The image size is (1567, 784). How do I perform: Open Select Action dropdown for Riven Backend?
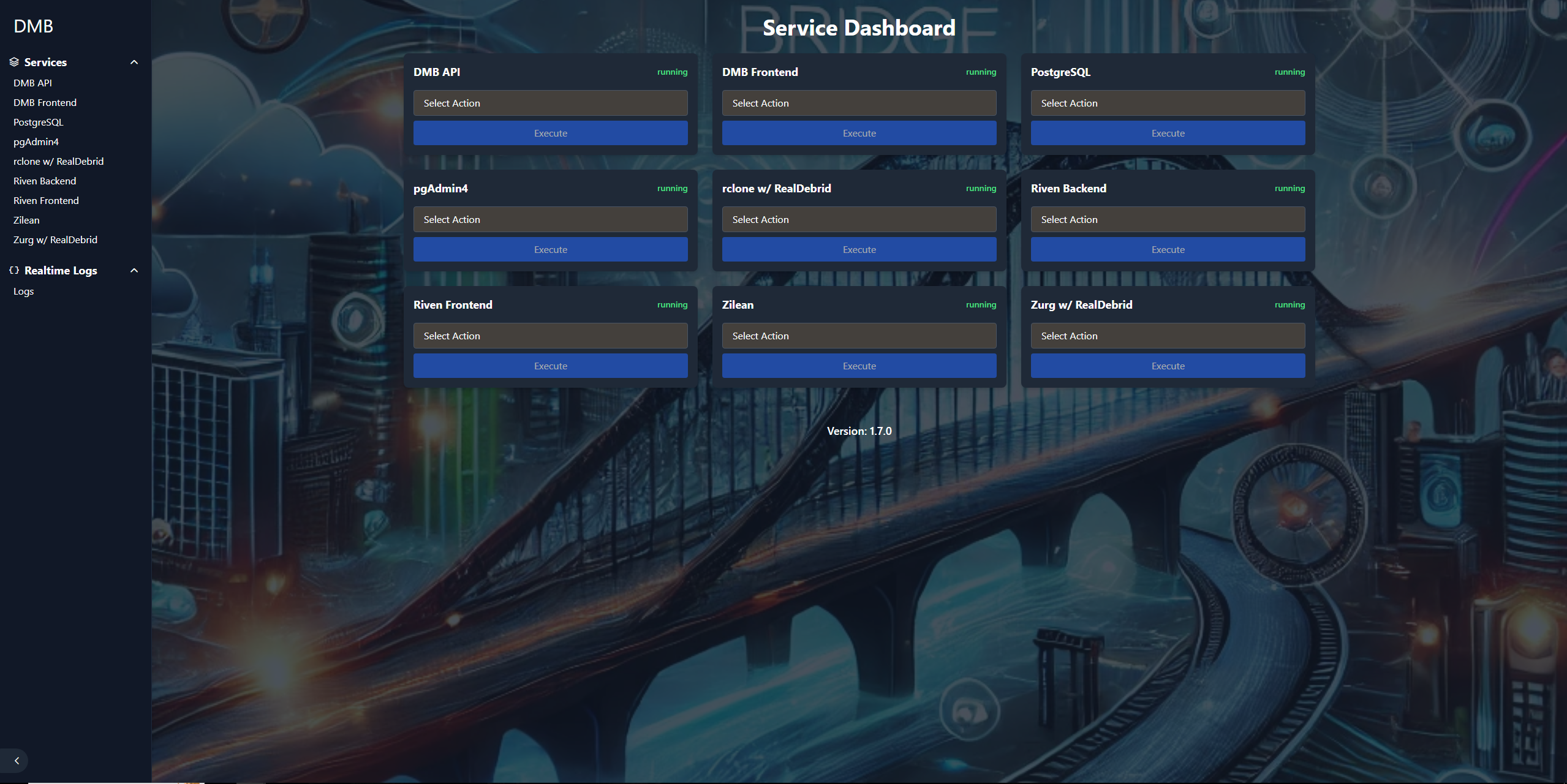click(x=1168, y=219)
